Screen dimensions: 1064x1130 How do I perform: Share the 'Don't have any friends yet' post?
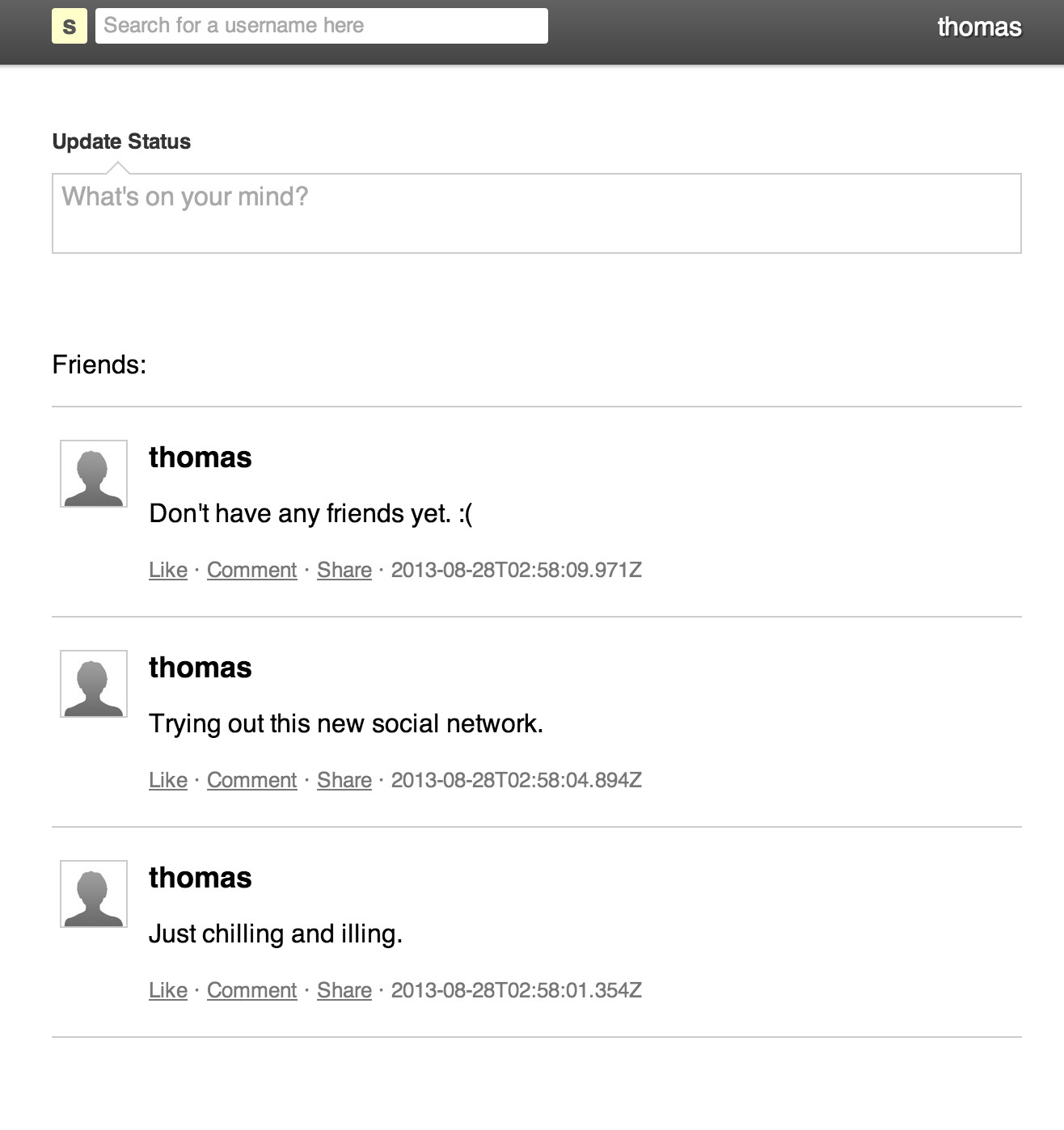(x=344, y=570)
